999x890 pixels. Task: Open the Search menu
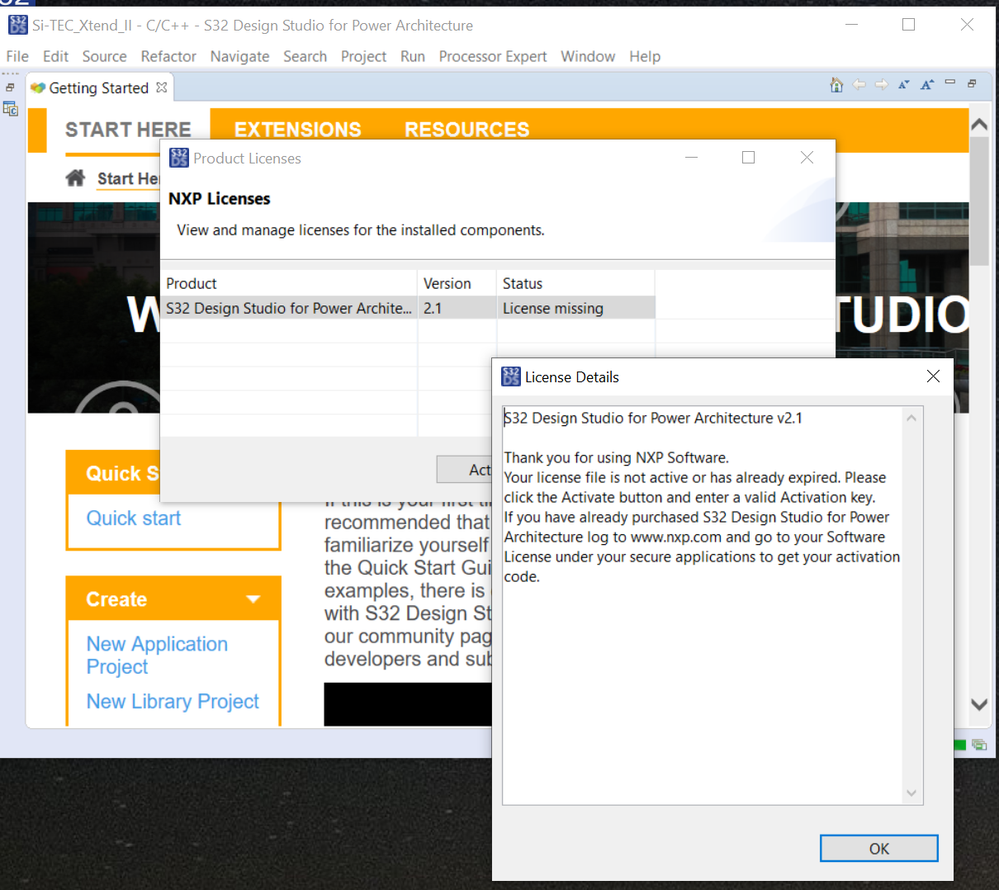[305, 57]
